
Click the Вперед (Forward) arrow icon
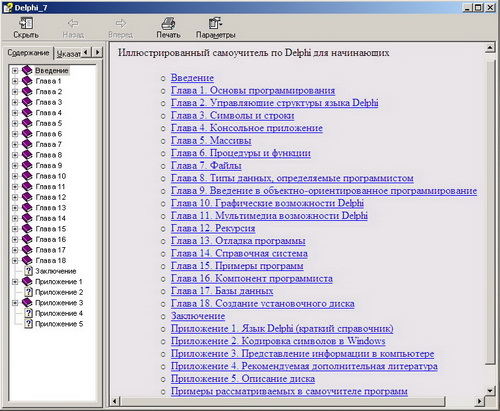click(121, 23)
